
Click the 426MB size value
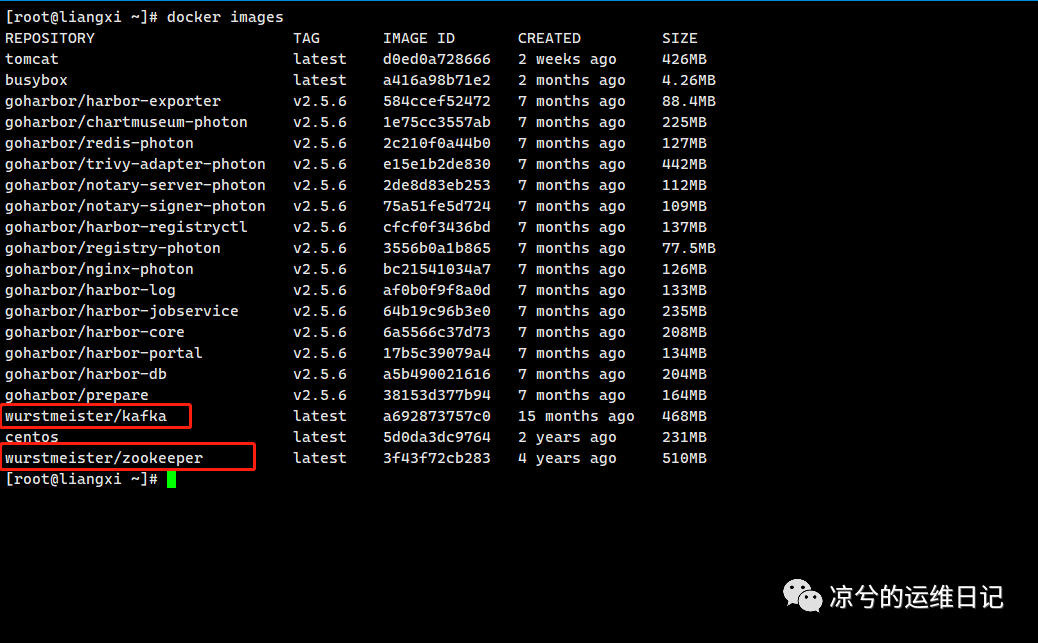684,60
